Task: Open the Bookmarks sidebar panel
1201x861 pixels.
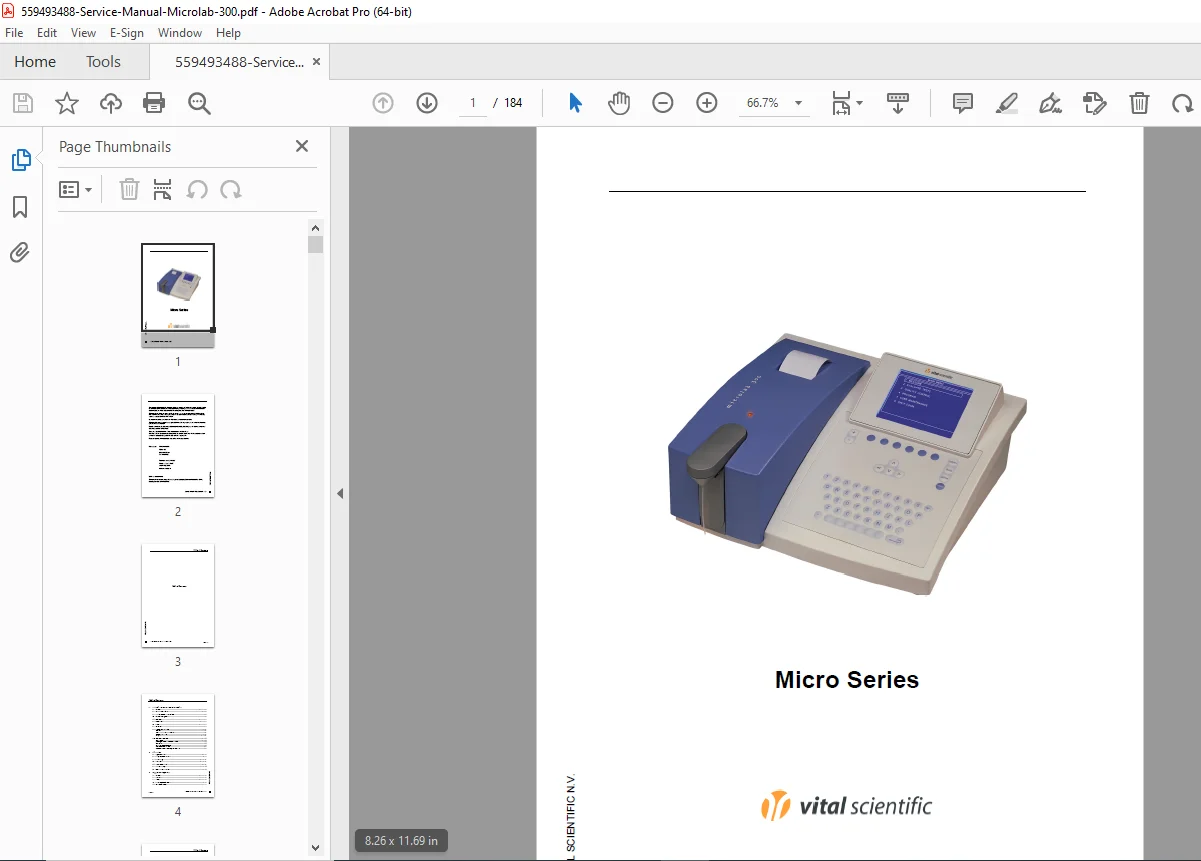Action: (x=20, y=207)
